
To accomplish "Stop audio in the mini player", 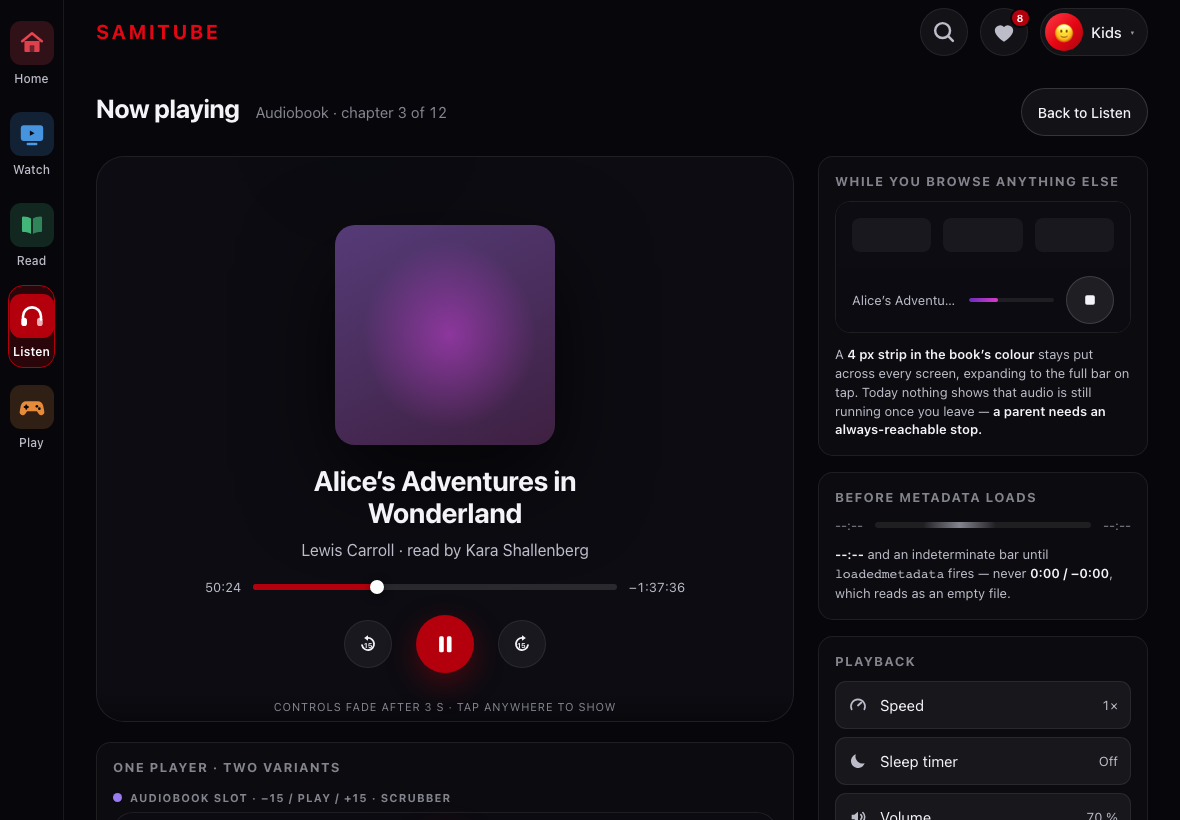I will [1090, 300].
